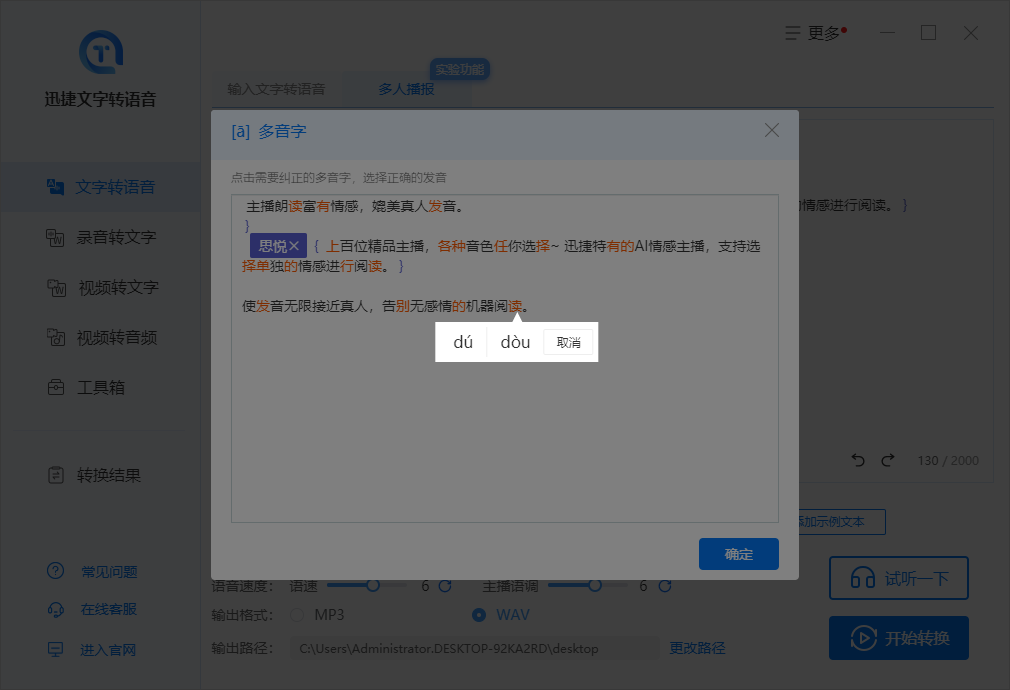The width and height of the screenshot is (1010, 690).
Task: Click the 常见问题 link text
Action: pos(109,571)
